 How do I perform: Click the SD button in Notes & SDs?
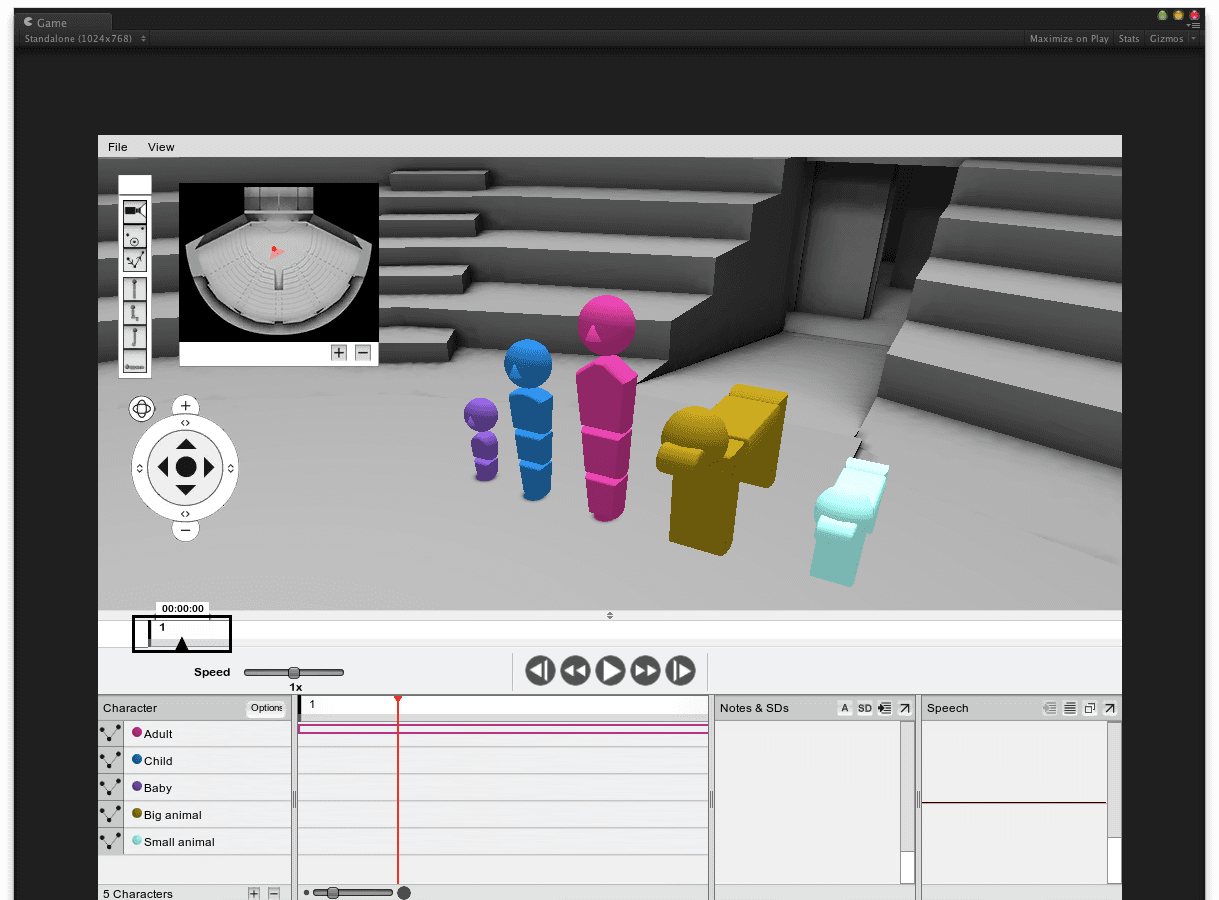coord(865,708)
